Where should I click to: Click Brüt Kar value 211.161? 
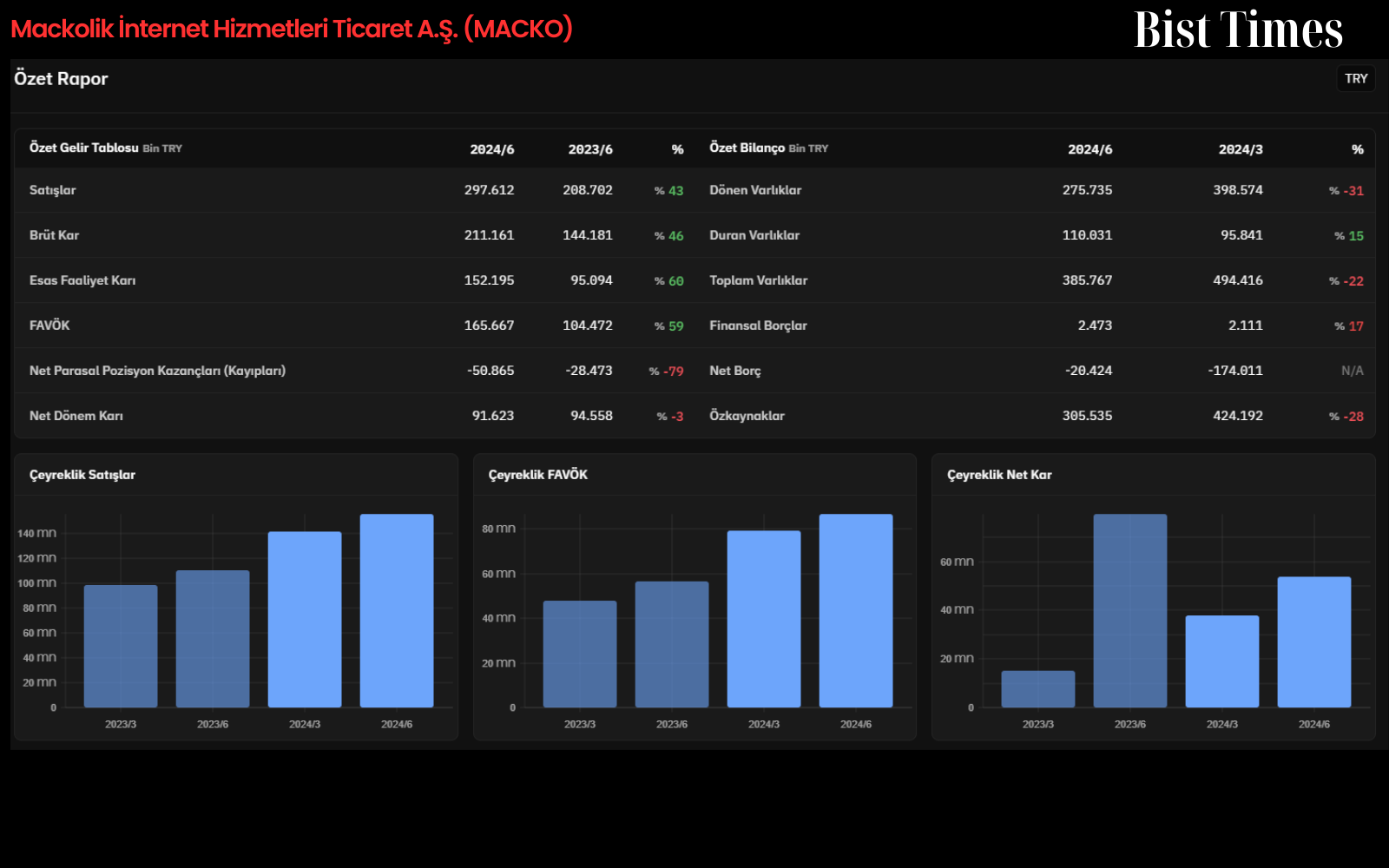[489, 235]
